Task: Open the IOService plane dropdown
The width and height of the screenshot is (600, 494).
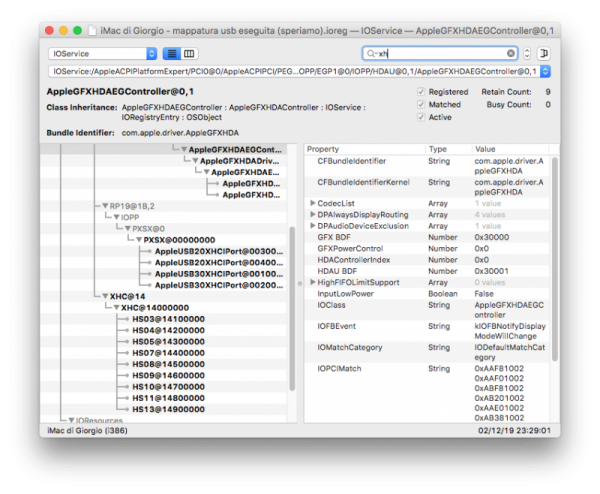Action: pos(103,53)
